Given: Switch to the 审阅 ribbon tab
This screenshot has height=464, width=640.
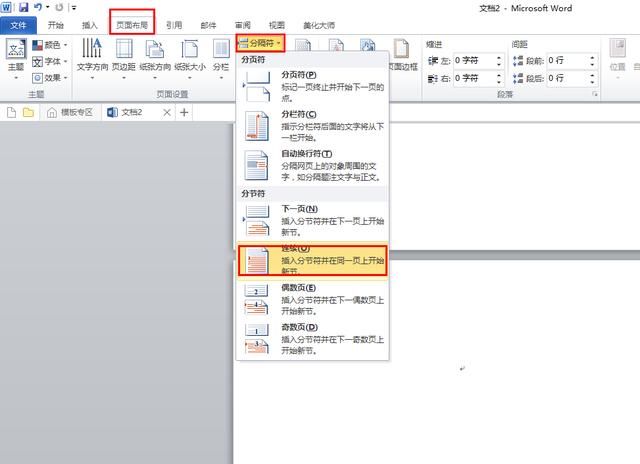Looking at the screenshot, I should click(x=242, y=25).
